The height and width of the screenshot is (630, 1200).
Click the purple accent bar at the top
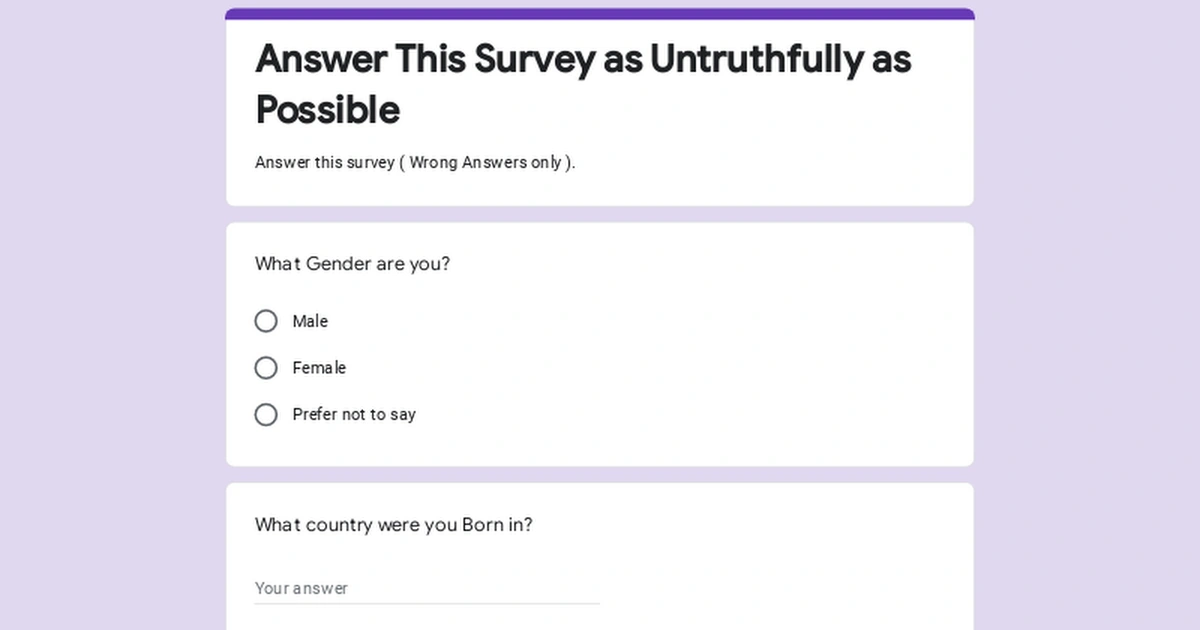(598, 10)
